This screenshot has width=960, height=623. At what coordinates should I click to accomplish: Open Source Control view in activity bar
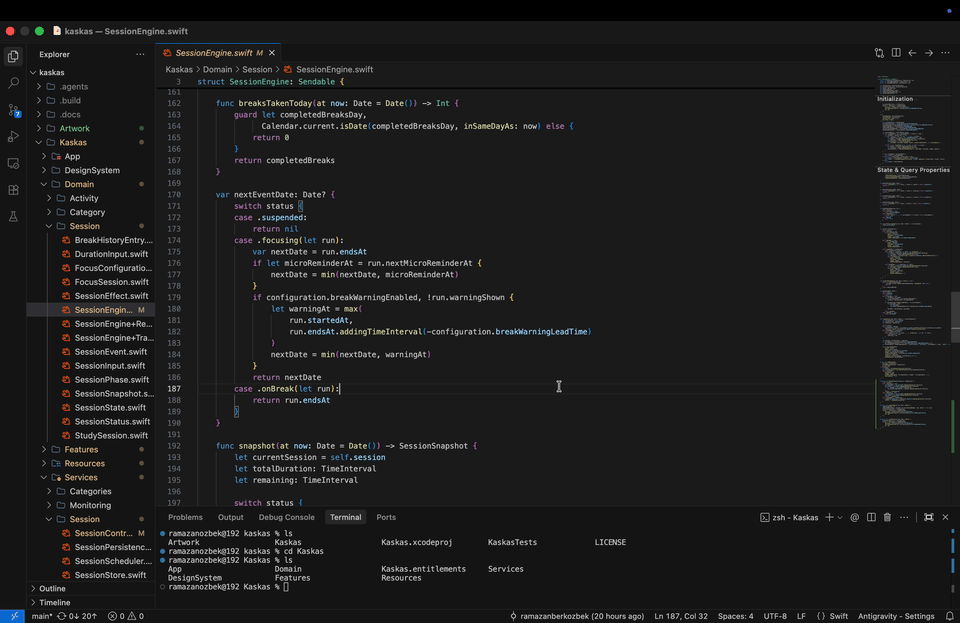pos(13,110)
